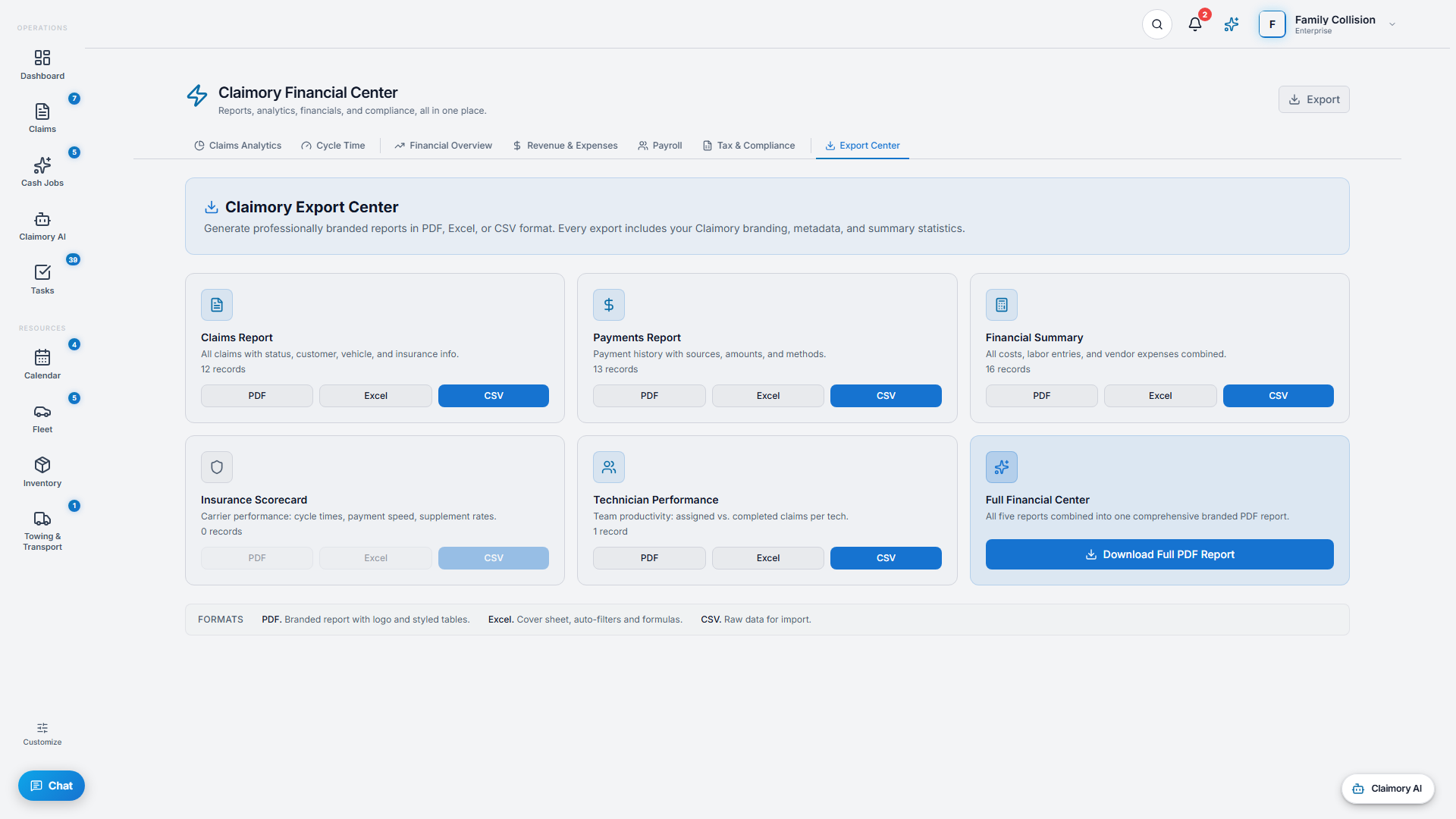Export Claims Report as CSV

click(494, 396)
